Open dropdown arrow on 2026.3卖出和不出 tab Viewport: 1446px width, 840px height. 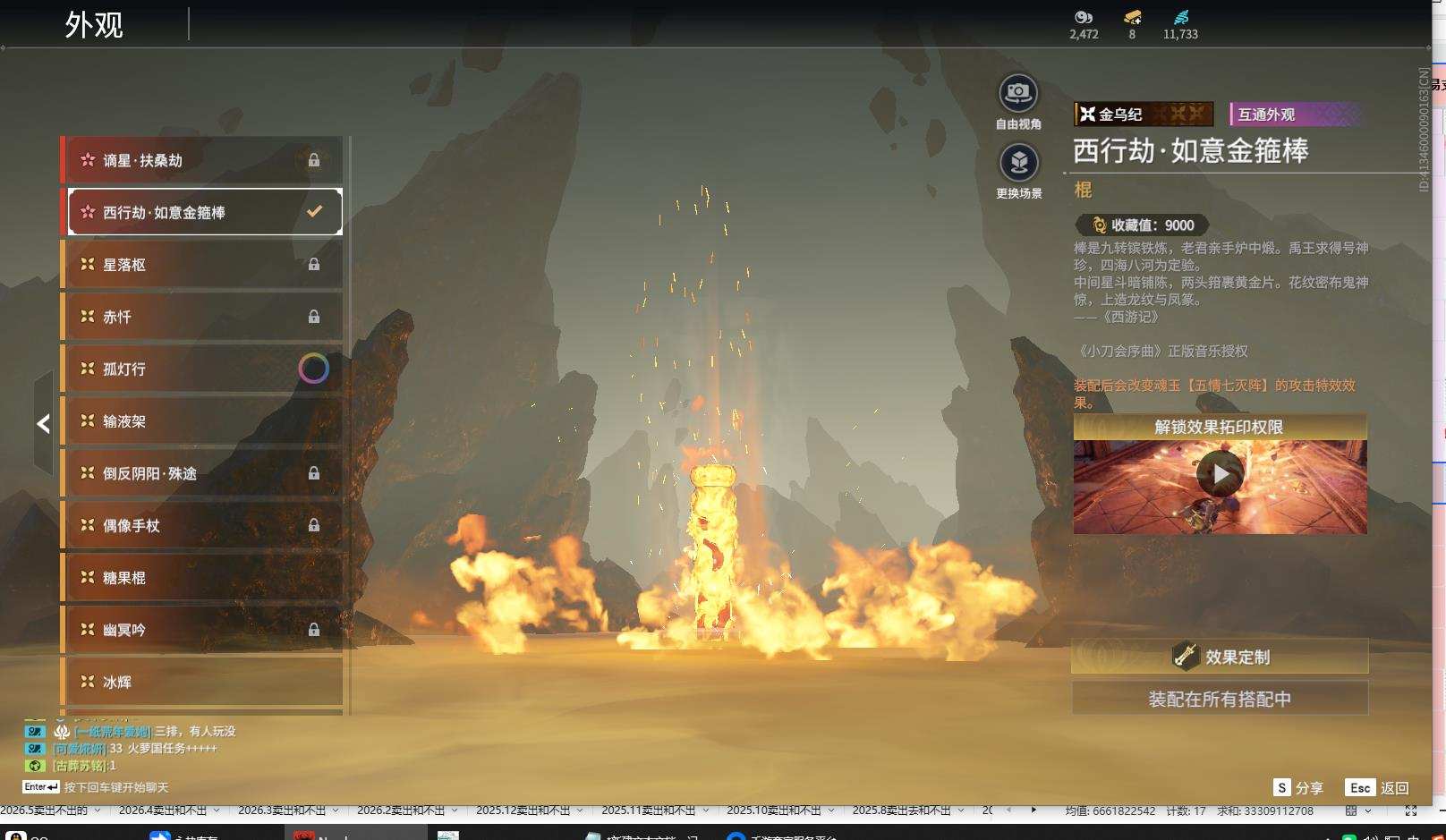tap(336, 810)
